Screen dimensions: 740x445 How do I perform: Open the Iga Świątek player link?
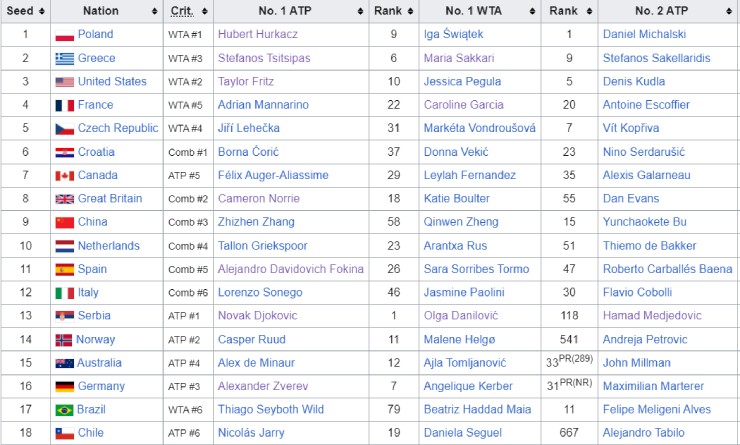point(453,34)
